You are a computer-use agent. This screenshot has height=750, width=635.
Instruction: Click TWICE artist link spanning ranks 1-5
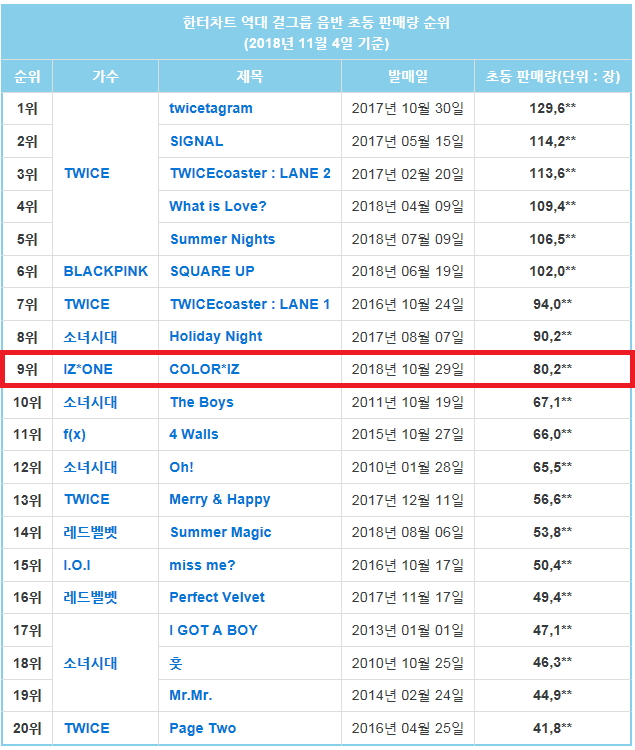tap(87, 173)
